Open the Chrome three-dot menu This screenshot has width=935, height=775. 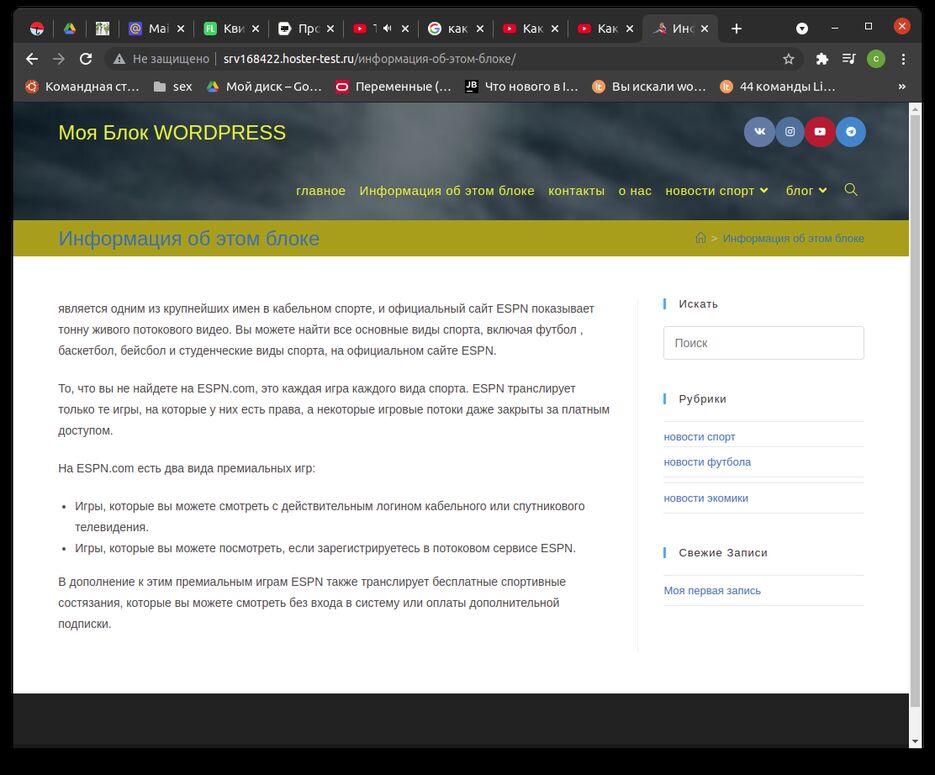(x=903, y=58)
